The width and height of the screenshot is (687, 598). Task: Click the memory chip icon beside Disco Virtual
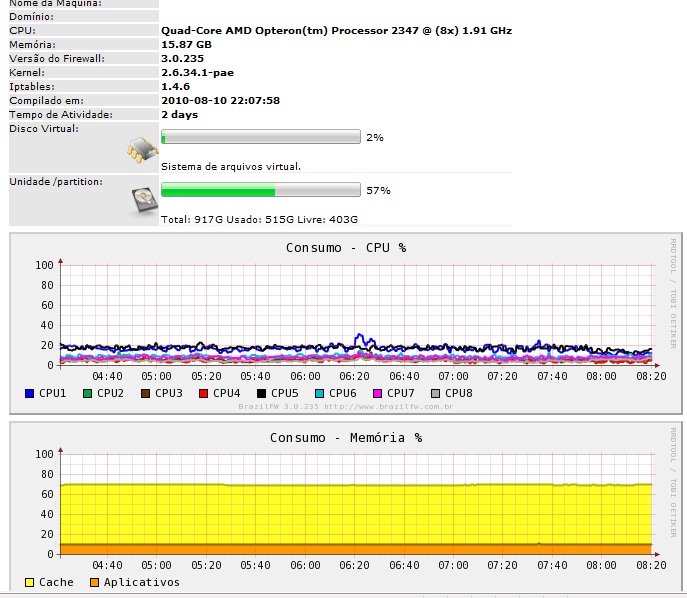pyautogui.click(x=142, y=150)
